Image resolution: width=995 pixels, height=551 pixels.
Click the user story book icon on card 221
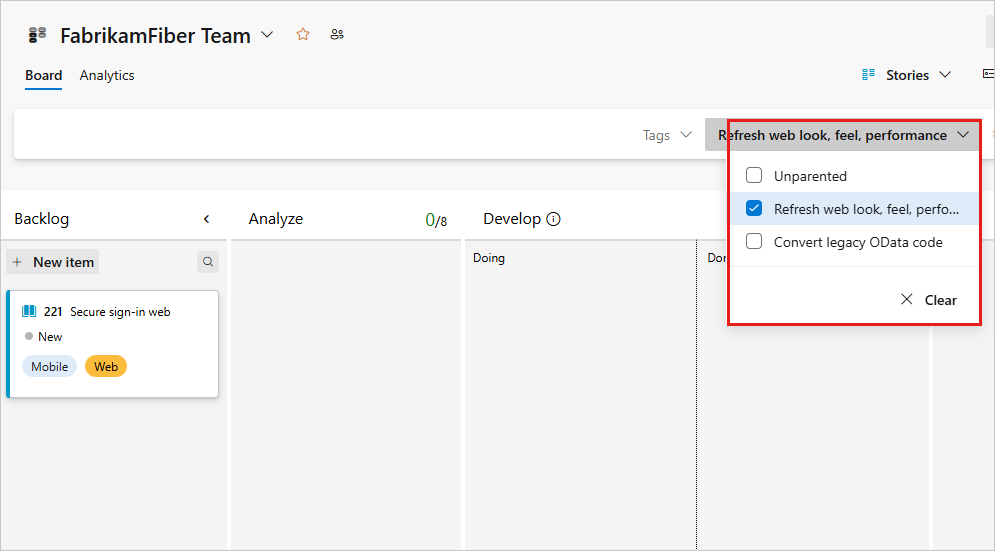[x=29, y=311]
